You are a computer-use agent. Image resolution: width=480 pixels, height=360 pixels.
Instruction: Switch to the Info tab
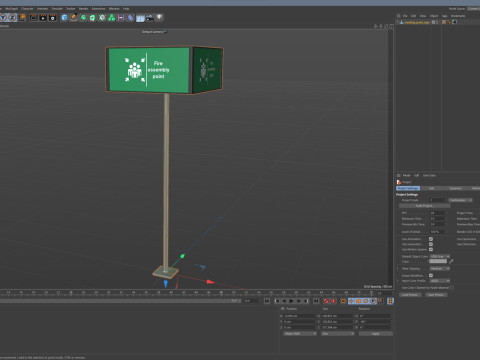[x=431, y=188]
